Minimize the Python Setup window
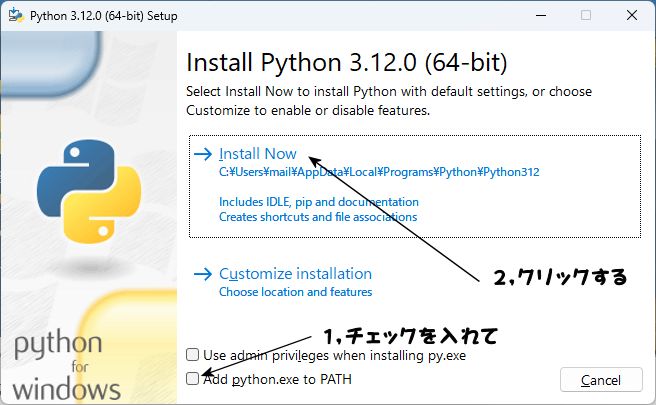 click(x=541, y=15)
